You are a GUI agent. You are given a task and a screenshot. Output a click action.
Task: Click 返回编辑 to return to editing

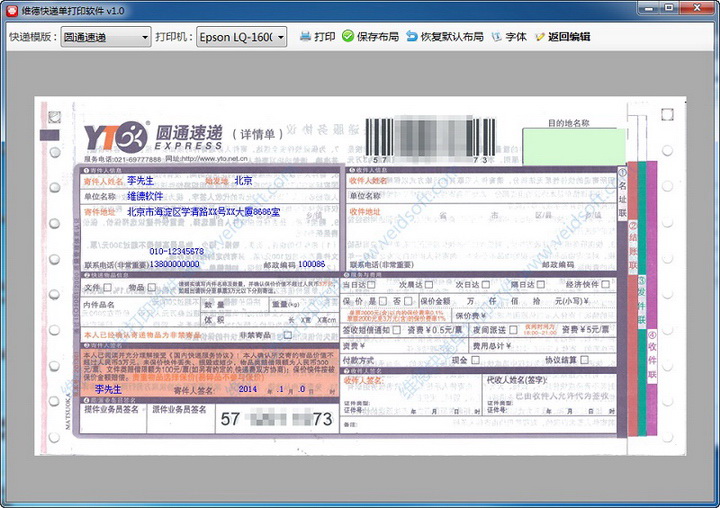pyautogui.click(x=569, y=37)
